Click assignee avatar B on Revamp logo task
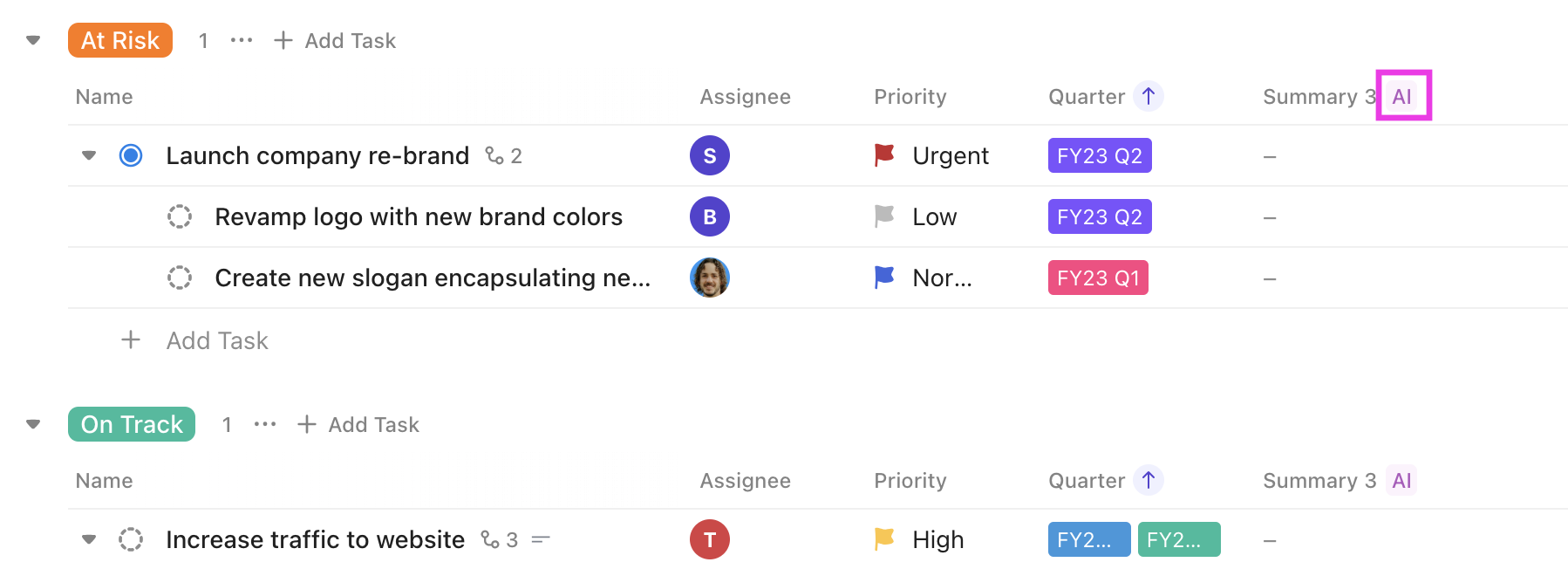The image size is (1568, 569). coord(709,216)
